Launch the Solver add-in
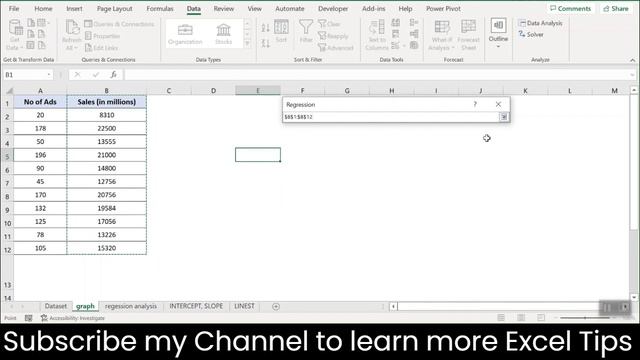This screenshot has height=360, width=640. point(531,35)
